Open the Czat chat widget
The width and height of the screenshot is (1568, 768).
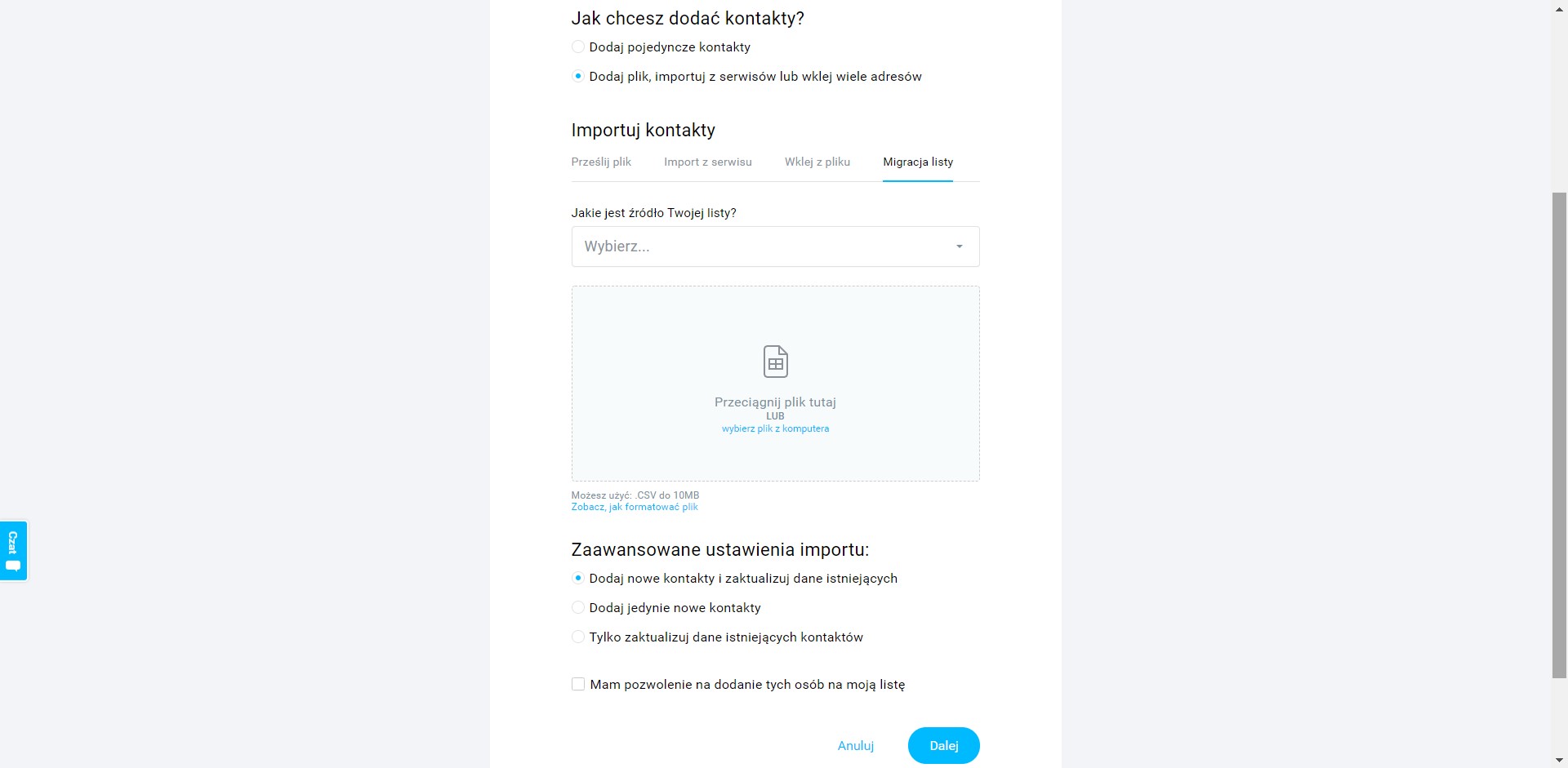point(13,551)
